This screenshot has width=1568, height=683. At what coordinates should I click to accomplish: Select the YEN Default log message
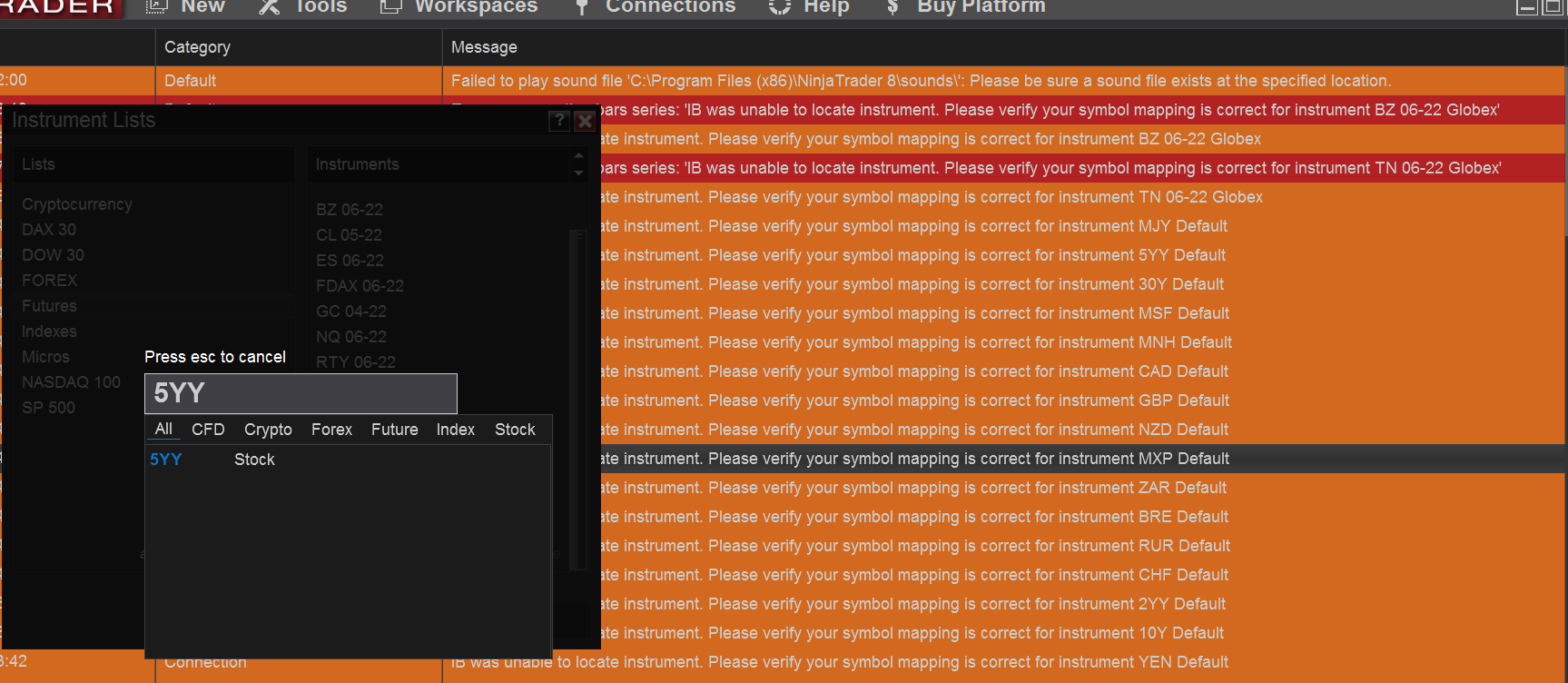1004,662
